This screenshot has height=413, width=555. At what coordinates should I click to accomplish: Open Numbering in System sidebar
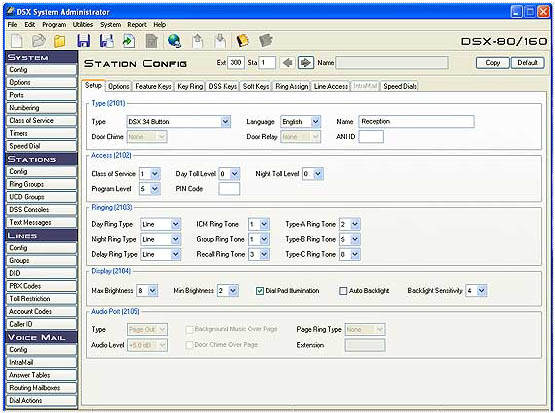point(41,108)
